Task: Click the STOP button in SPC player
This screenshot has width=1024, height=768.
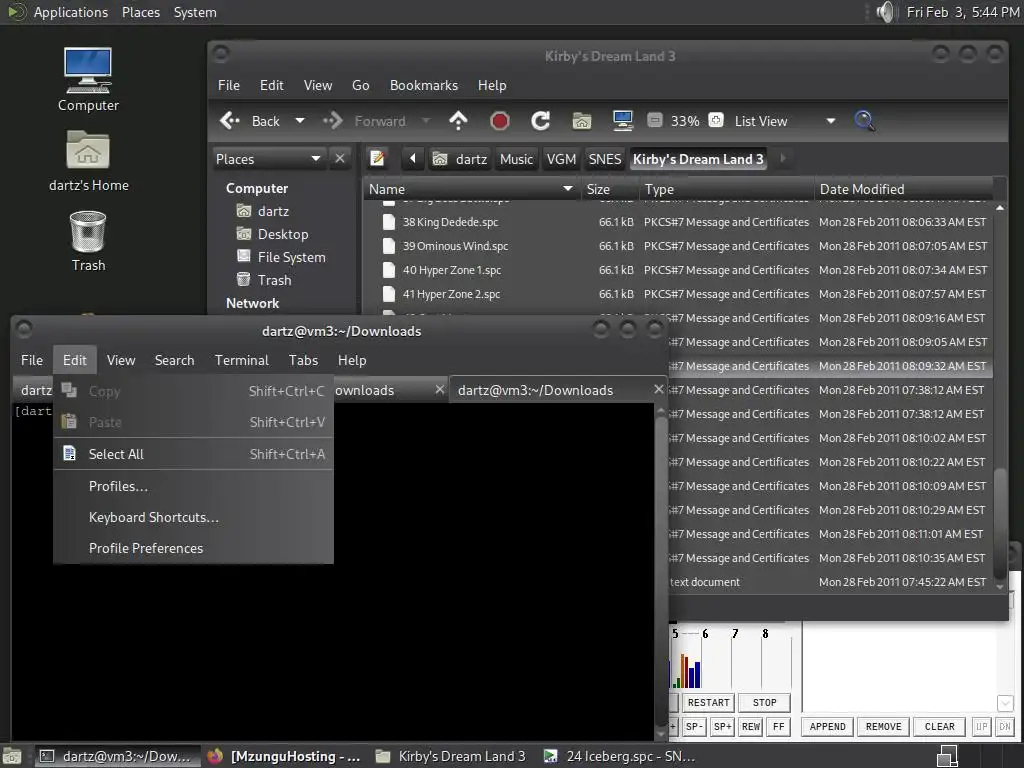Action: click(764, 703)
